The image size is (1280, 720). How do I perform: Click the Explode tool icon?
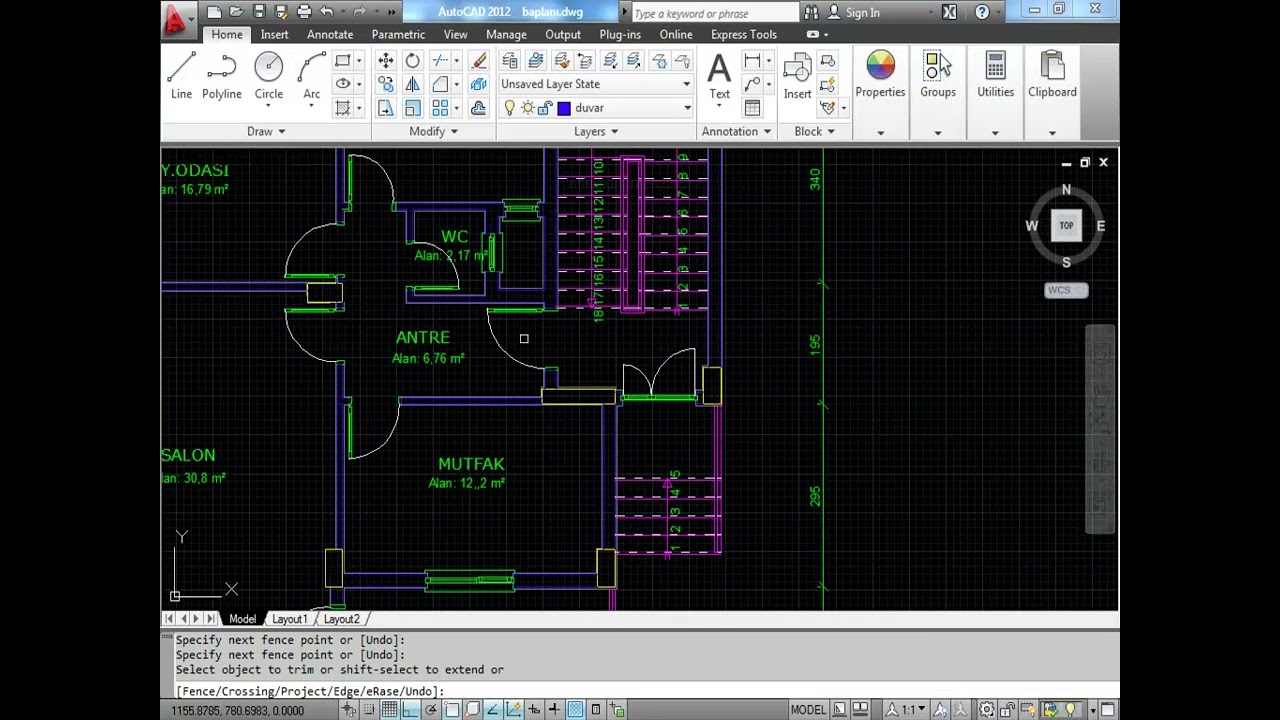(479, 85)
